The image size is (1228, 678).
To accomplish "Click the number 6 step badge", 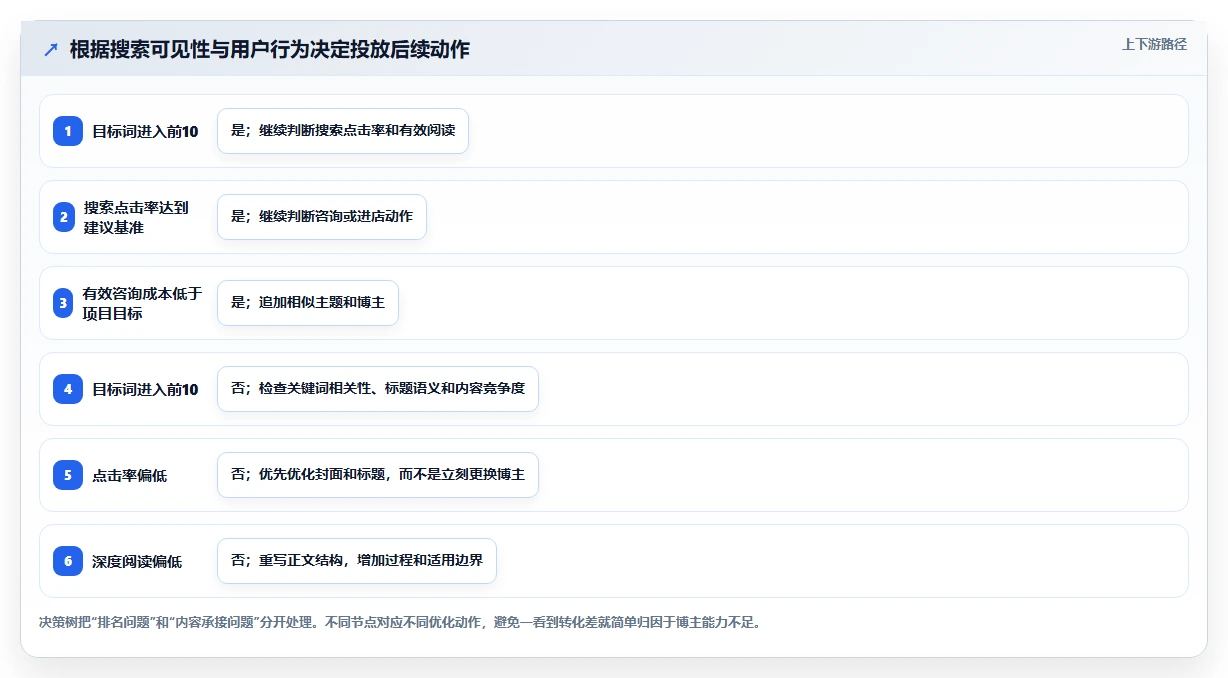I will pos(68,561).
